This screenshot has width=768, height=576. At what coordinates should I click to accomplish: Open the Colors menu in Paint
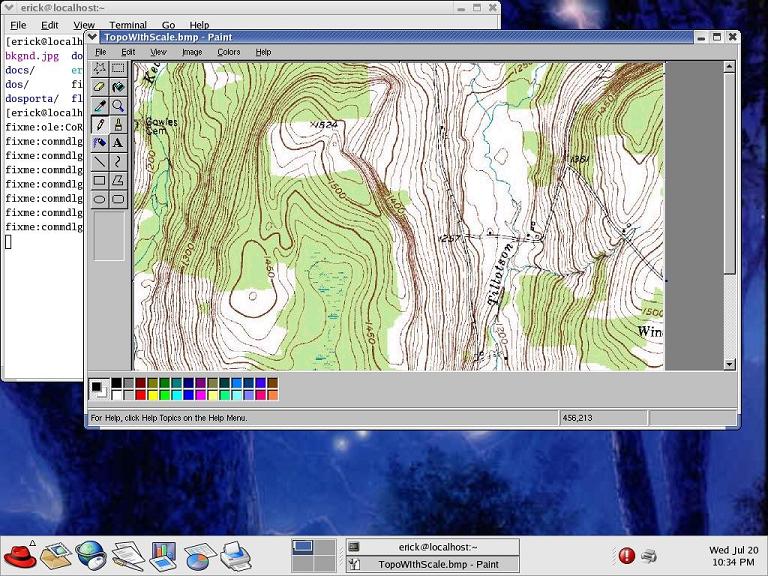[x=229, y=52]
